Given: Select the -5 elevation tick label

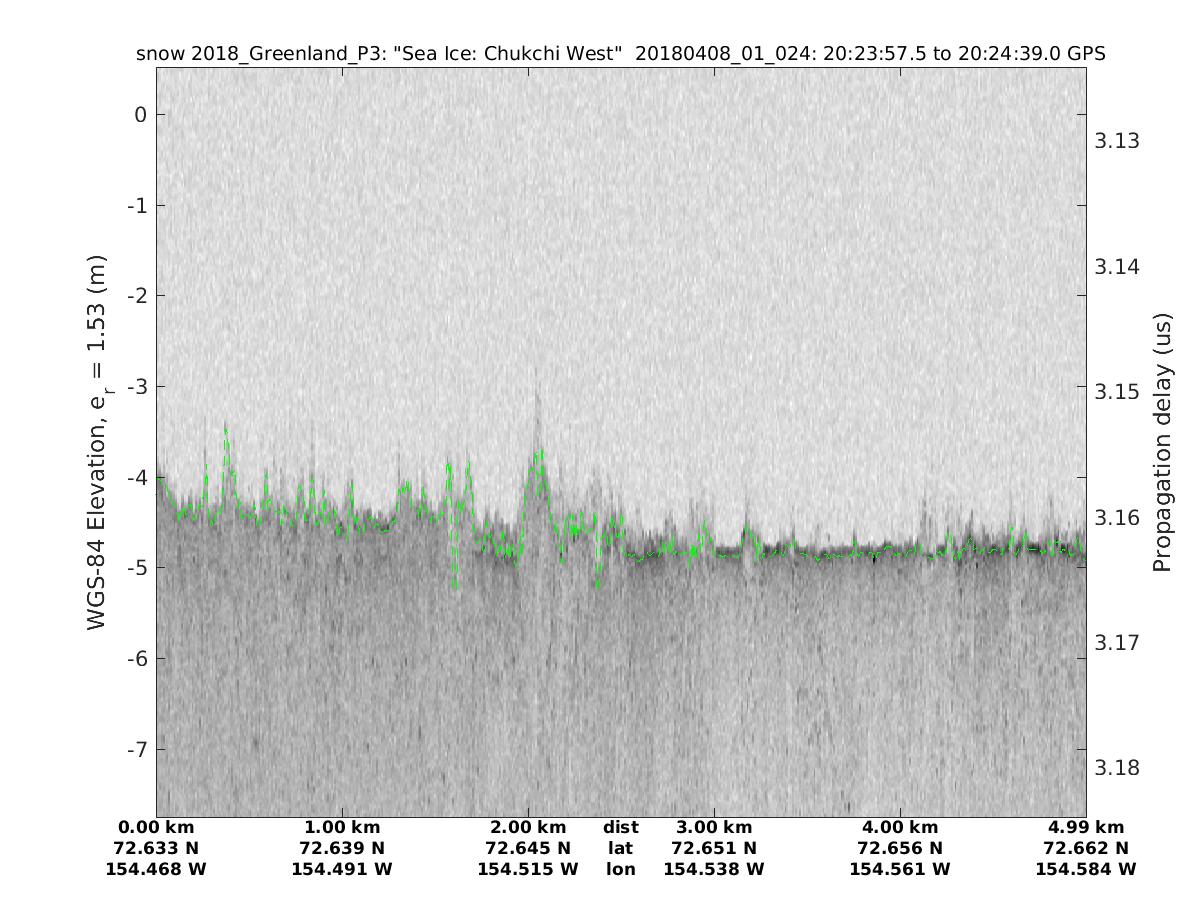Looking at the screenshot, I should point(136,568).
